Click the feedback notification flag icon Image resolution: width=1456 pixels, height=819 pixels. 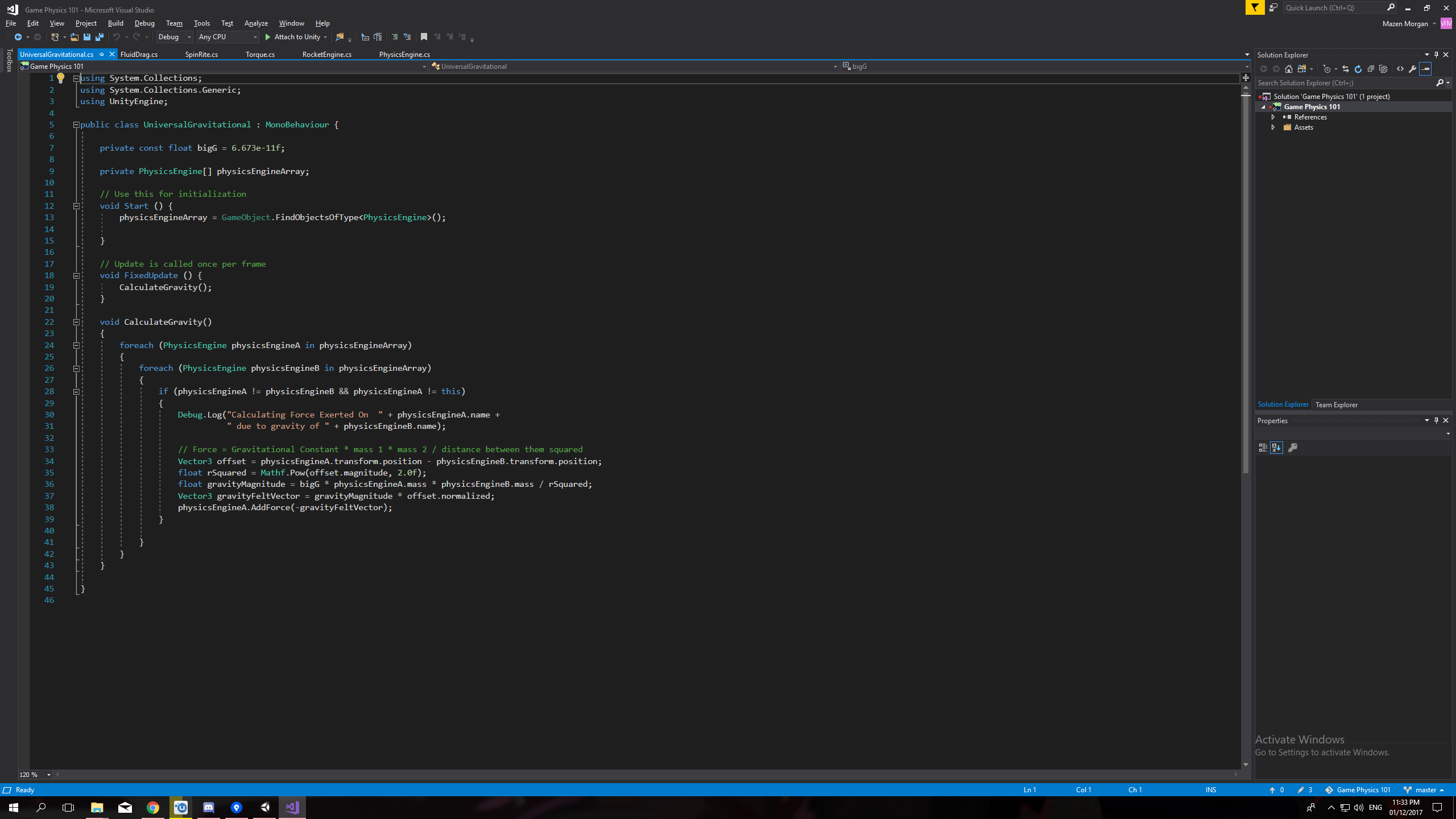click(x=1255, y=7)
